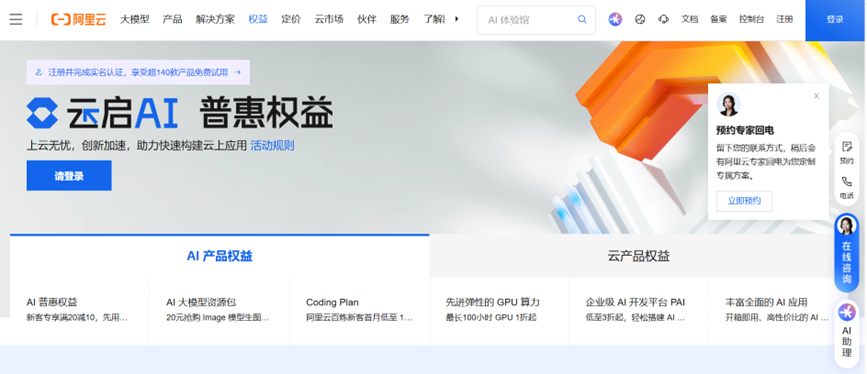Select the 企业级 AI 开发平台 PAI card
The height and width of the screenshot is (374, 867).
639,310
